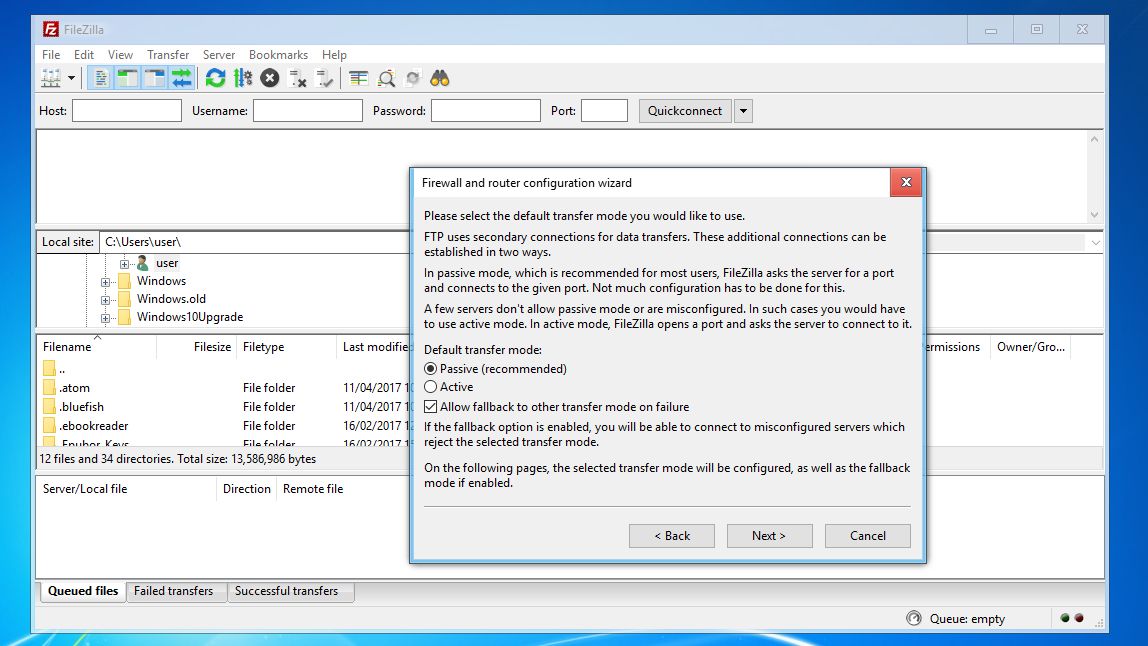Toggle the message log display

pyautogui.click(x=101, y=77)
